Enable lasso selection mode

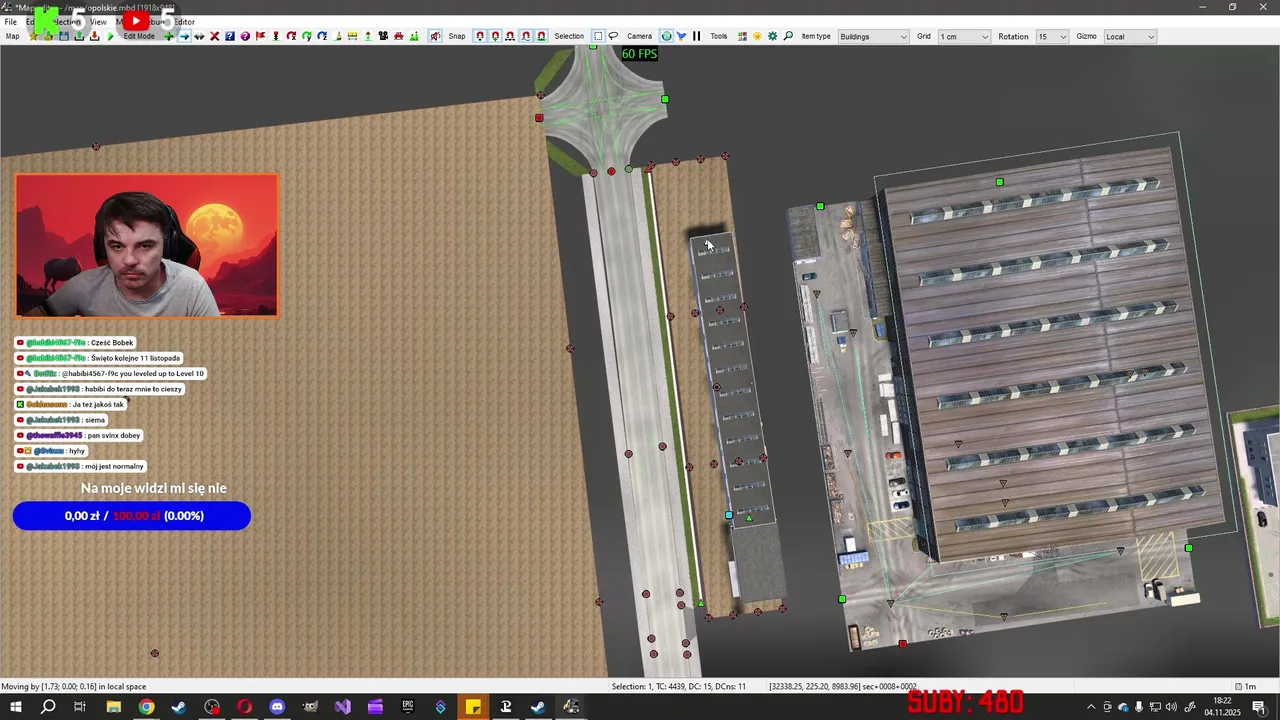click(614, 36)
